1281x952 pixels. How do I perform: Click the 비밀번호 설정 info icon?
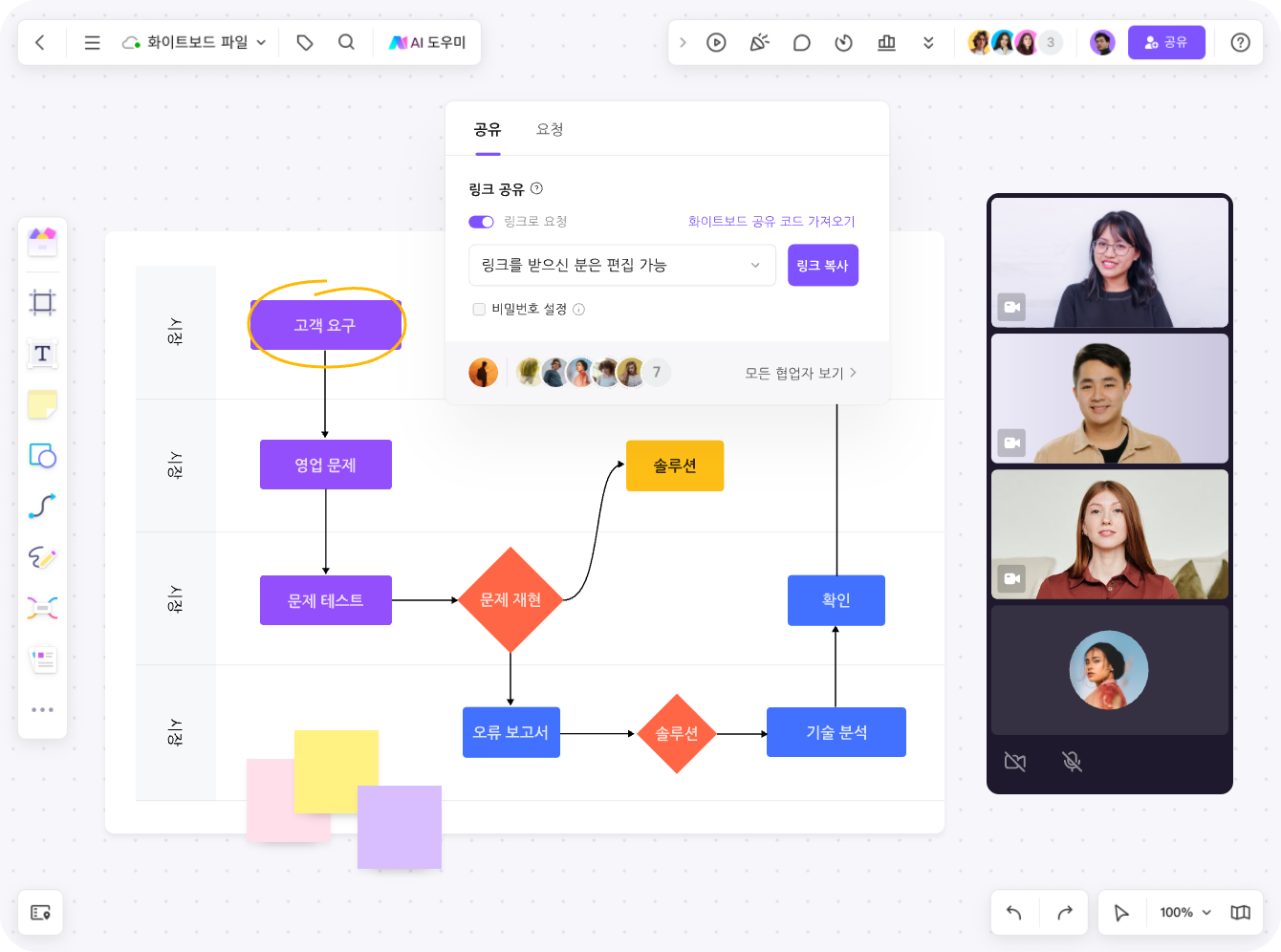tap(578, 309)
